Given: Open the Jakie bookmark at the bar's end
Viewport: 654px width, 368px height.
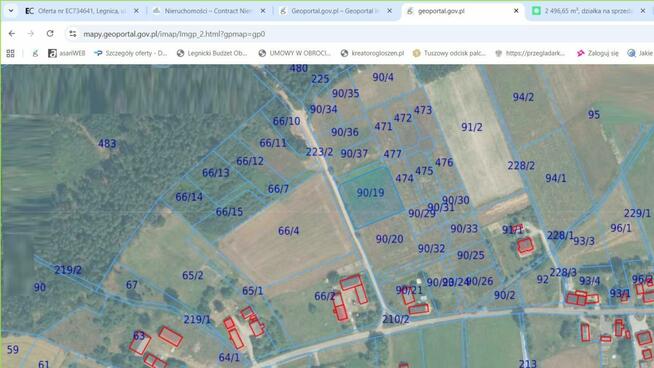Looking at the screenshot, I should click(x=640, y=53).
